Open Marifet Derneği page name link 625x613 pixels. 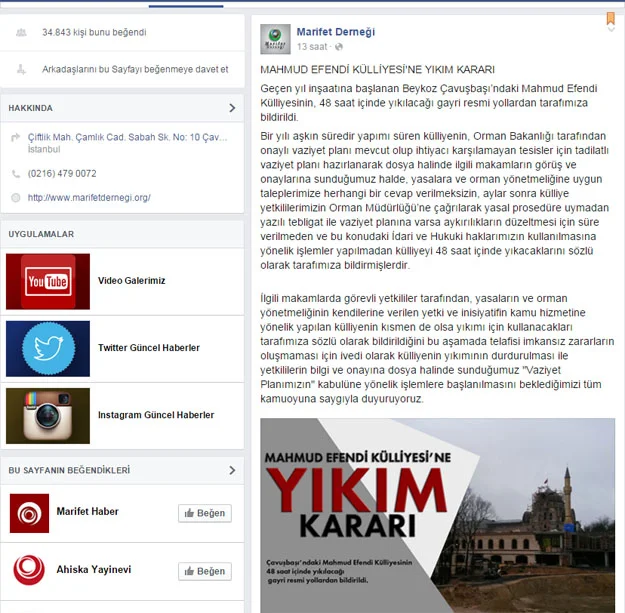pos(336,32)
